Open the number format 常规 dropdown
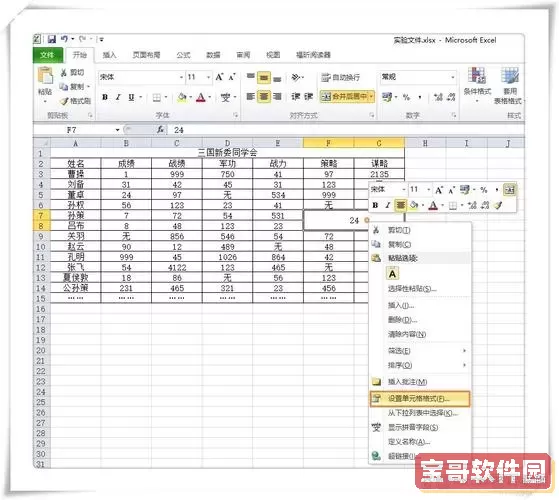The width and height of the screenshot is (559, 500). pos(453,77)
